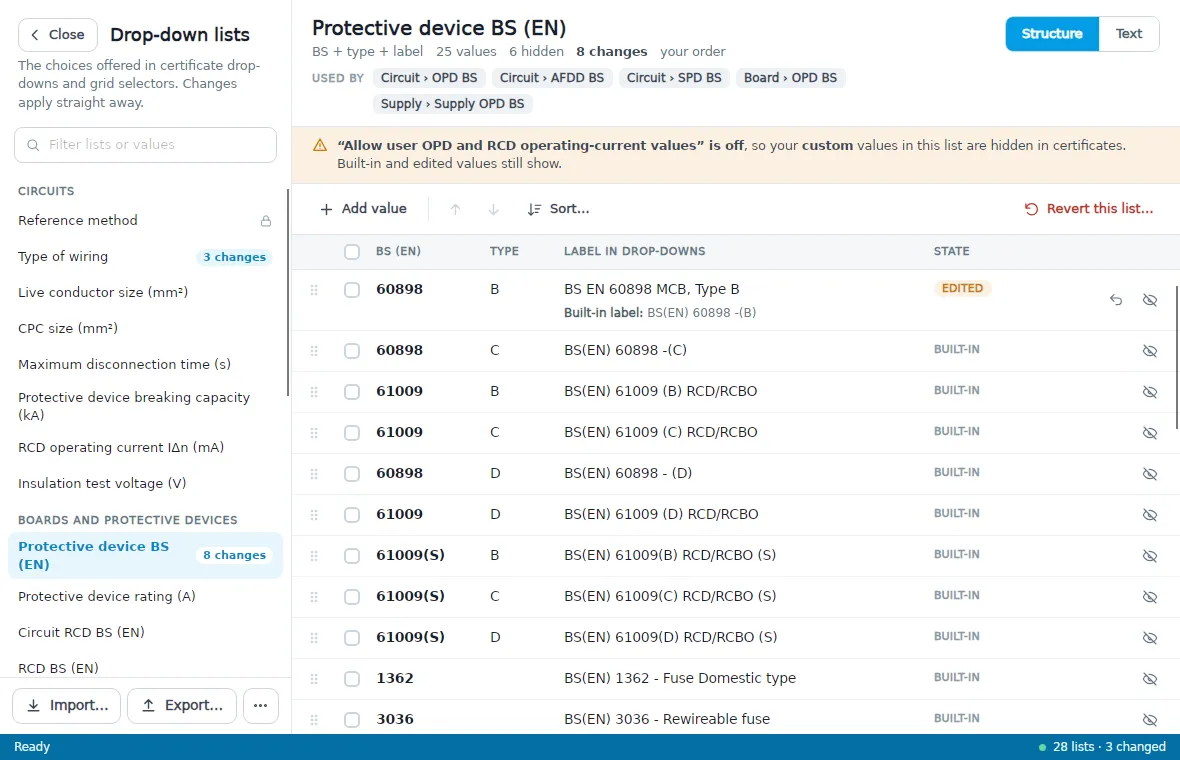Tick checkbox for 60898 type B row

(351, 290)
